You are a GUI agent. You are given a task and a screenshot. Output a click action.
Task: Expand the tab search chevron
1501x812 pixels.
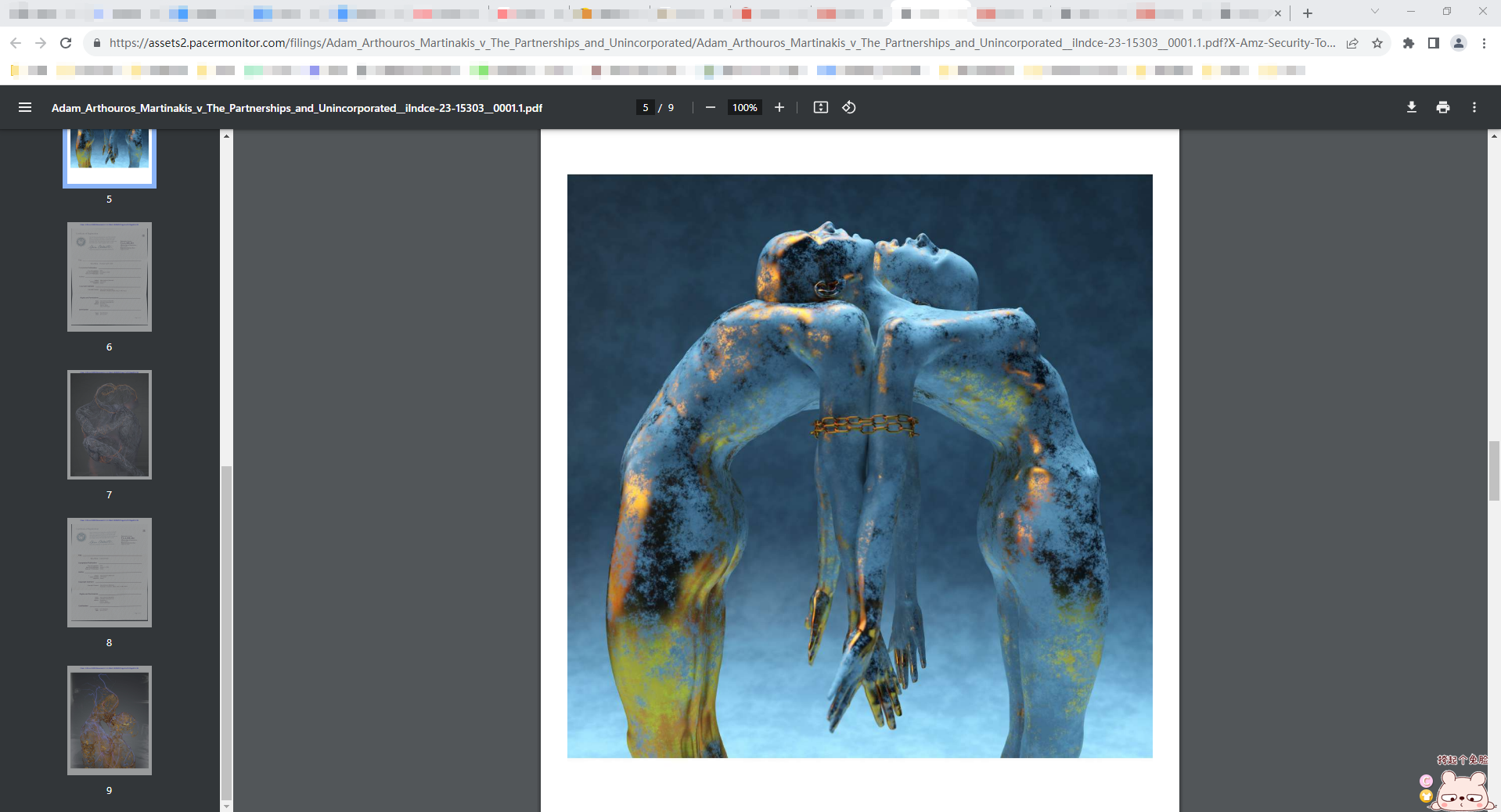1374,12
